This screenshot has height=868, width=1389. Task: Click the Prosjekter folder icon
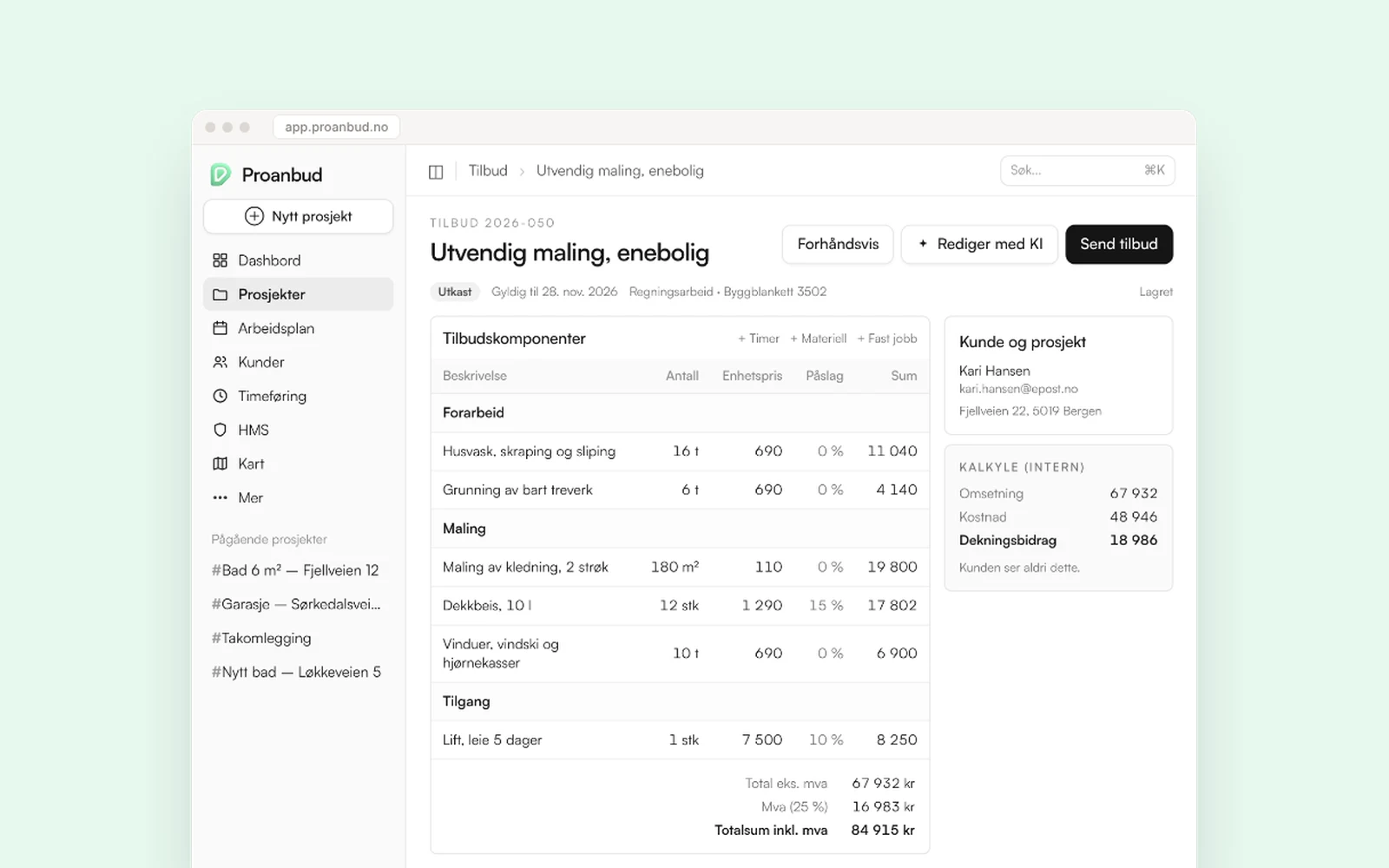[x=220, y=294]
